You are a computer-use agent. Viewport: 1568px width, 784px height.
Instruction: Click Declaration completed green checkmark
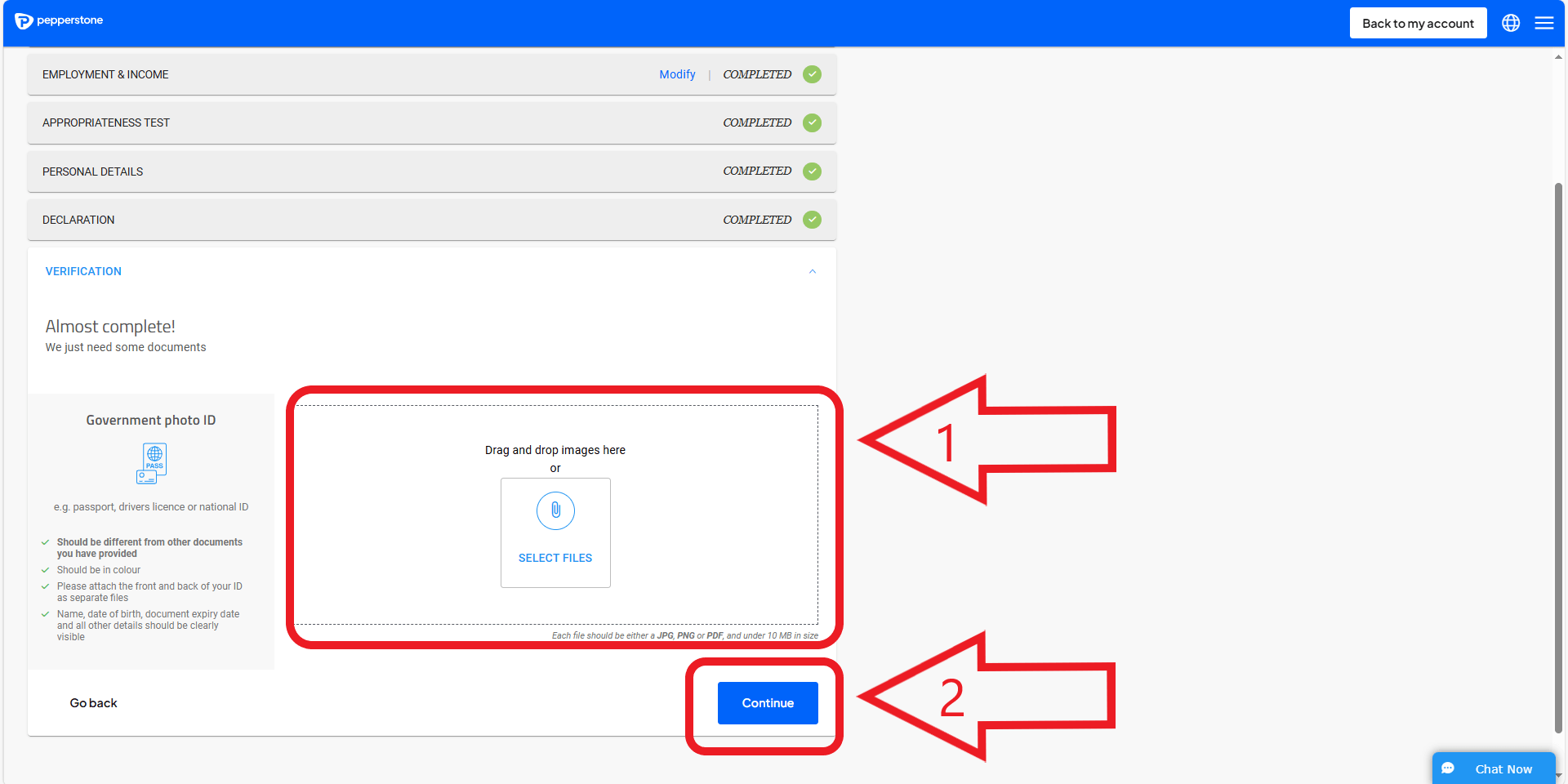(812, 220)
